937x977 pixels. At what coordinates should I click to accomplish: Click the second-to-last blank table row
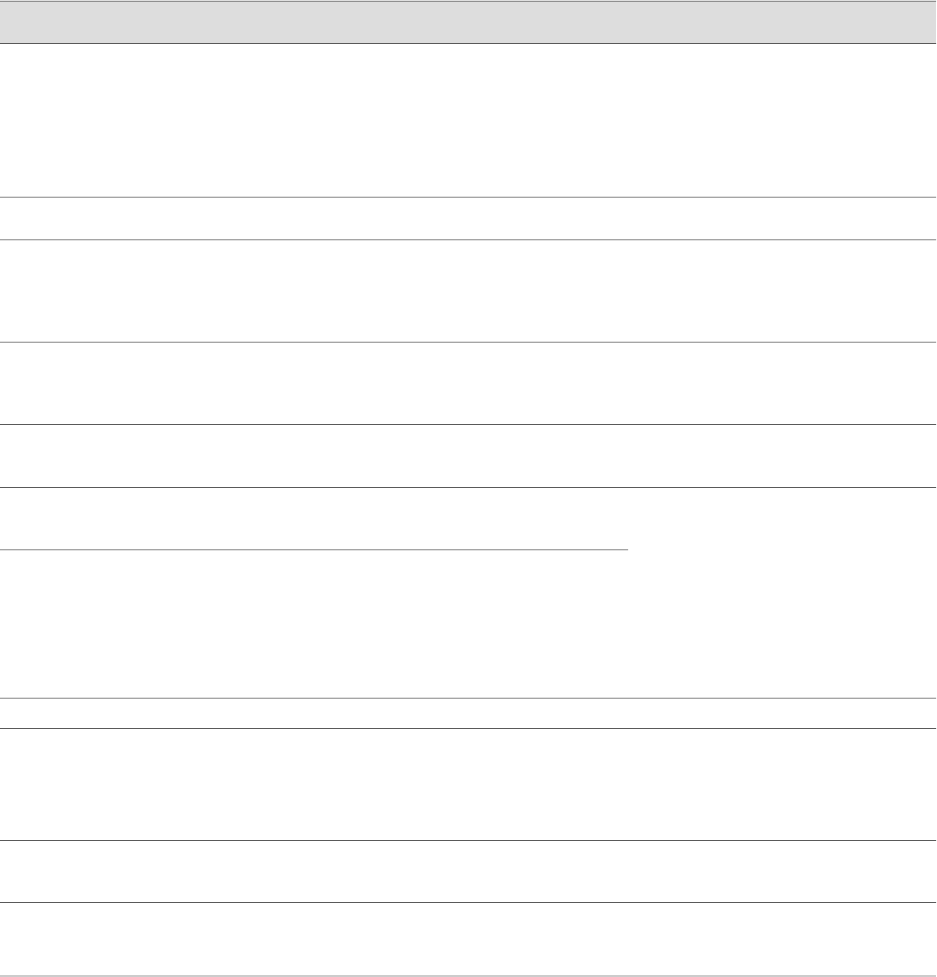468,870
